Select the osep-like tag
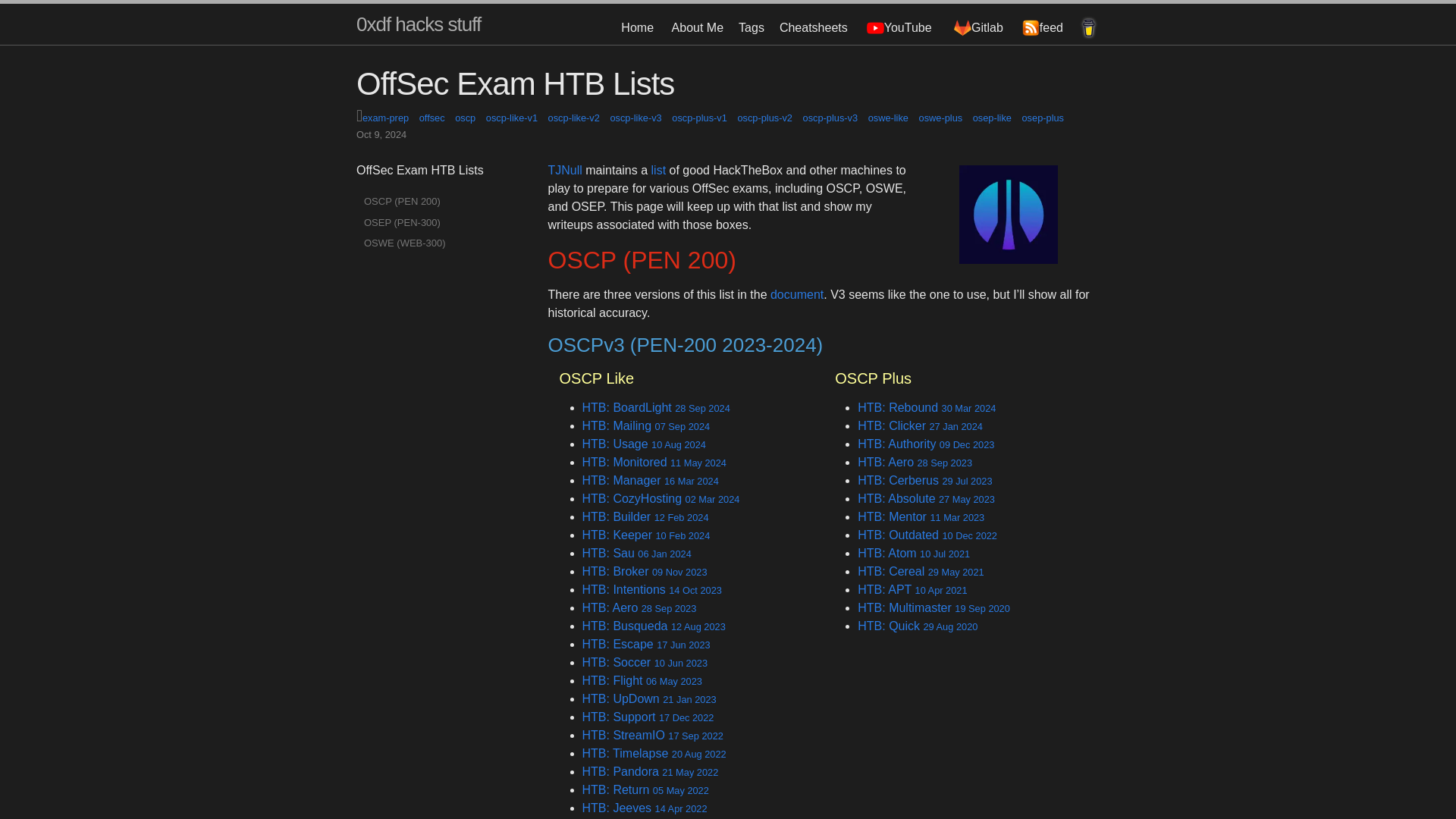This screenshot has width=1456, height=819. 992,118
